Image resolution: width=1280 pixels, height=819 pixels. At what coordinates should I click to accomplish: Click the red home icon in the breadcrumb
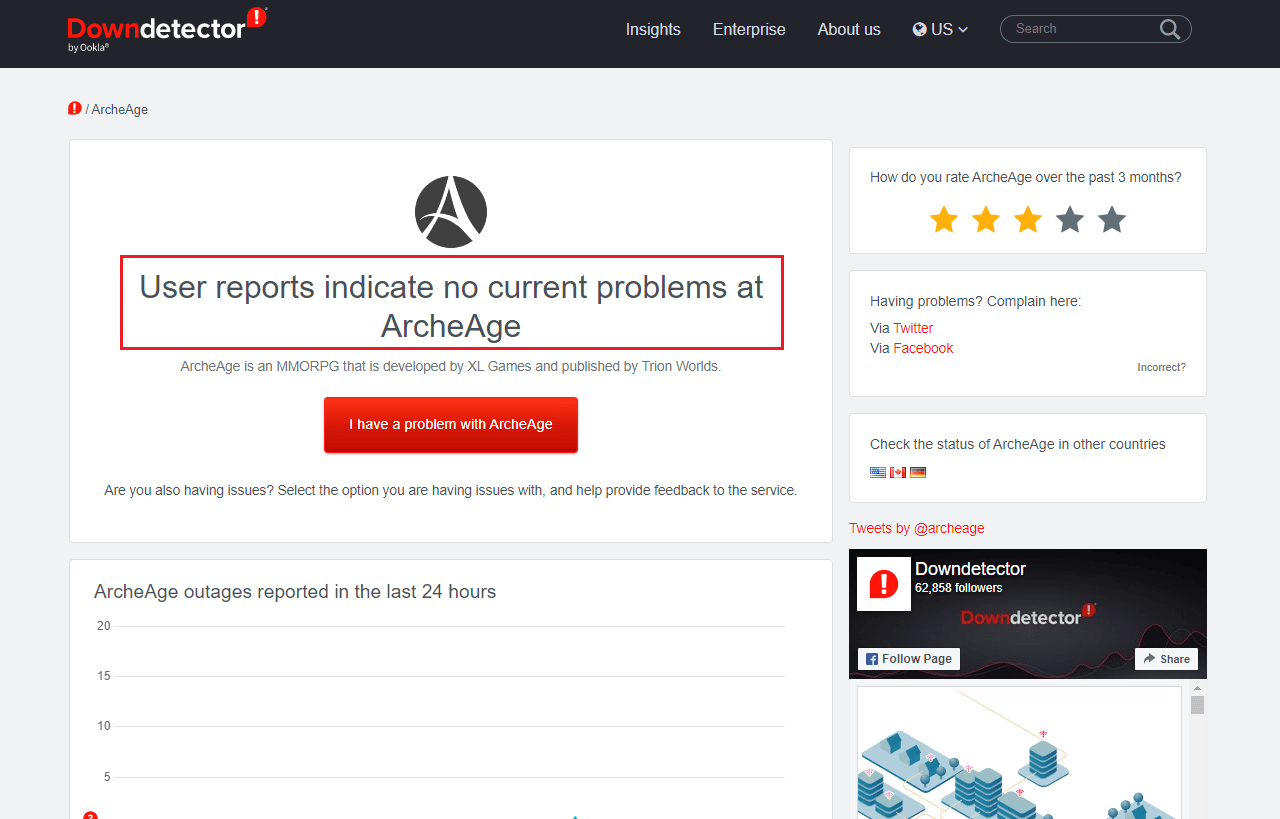(75, 108)
